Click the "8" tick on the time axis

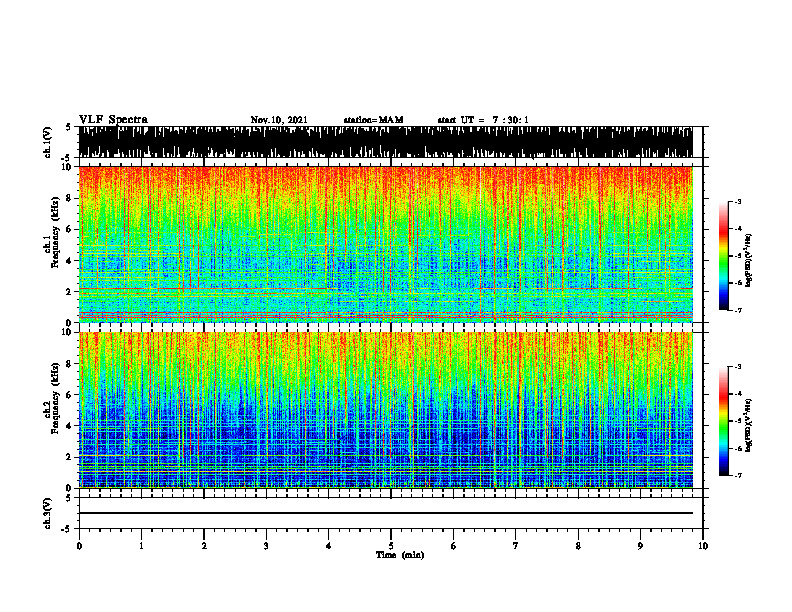(x=578, y=546)
